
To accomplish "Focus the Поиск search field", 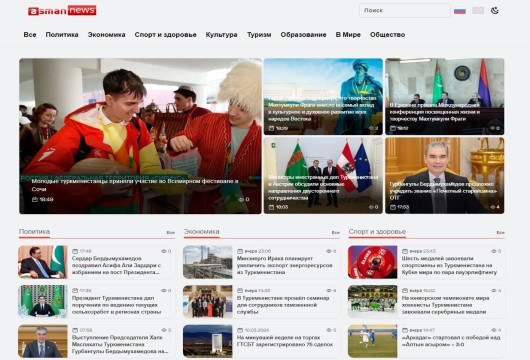I will click(405, 10).
